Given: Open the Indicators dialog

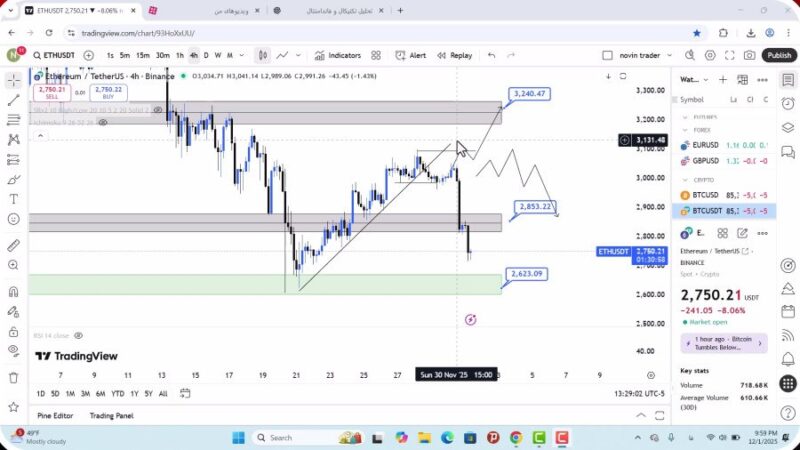Looking at the screenshot, I should (338, 56).
